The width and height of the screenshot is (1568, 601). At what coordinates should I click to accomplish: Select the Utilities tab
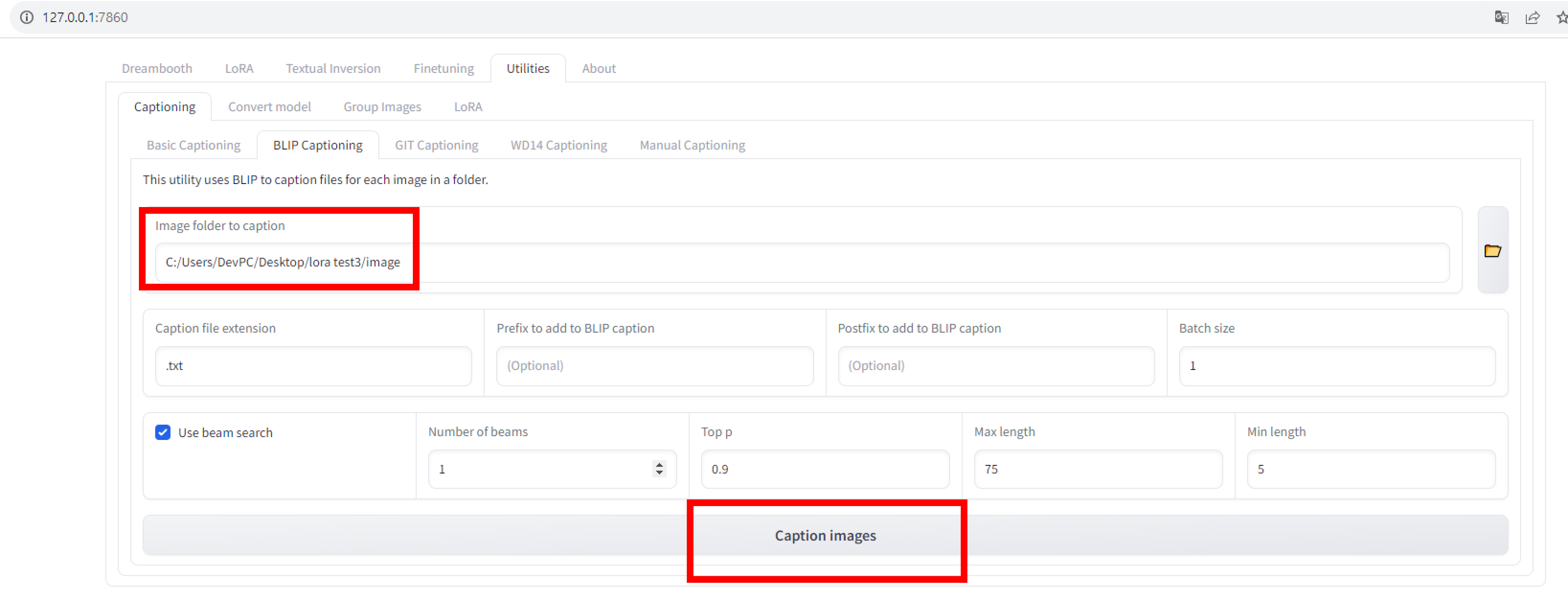click(x=528, y=68)
